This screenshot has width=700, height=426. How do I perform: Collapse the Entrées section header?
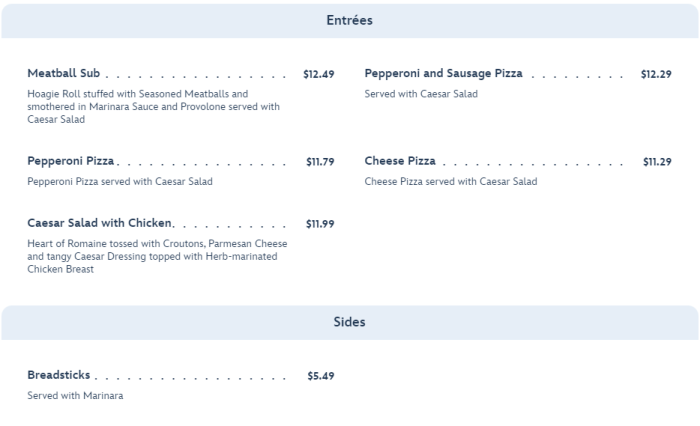(349, 21)
